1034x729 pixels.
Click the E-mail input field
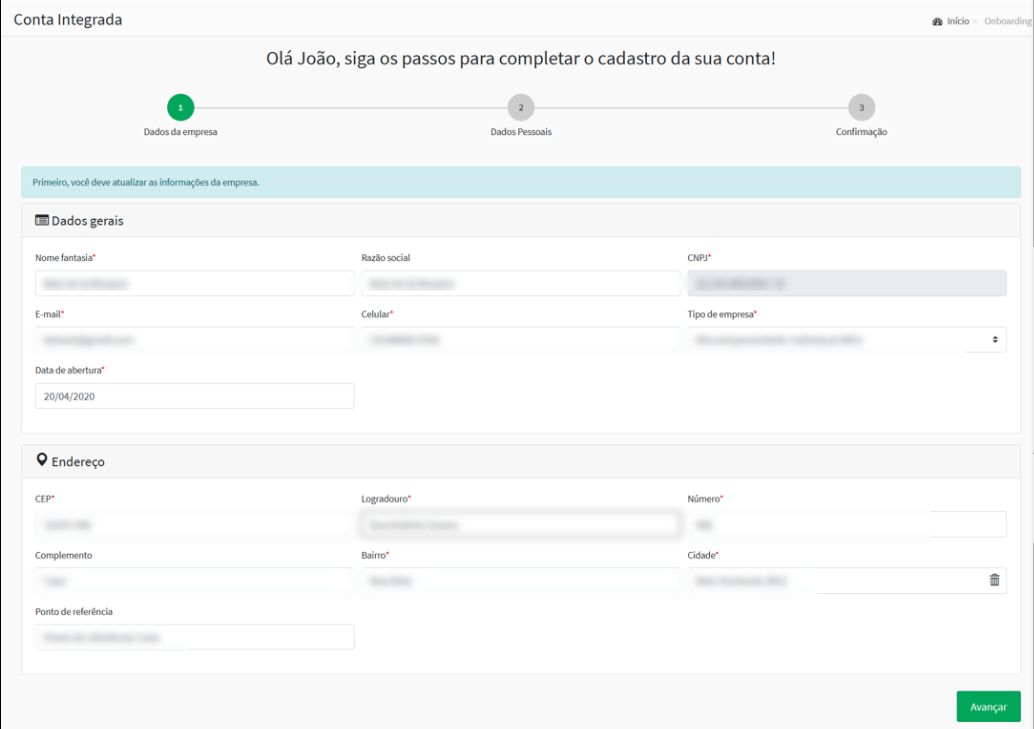(x=194, y=340)
